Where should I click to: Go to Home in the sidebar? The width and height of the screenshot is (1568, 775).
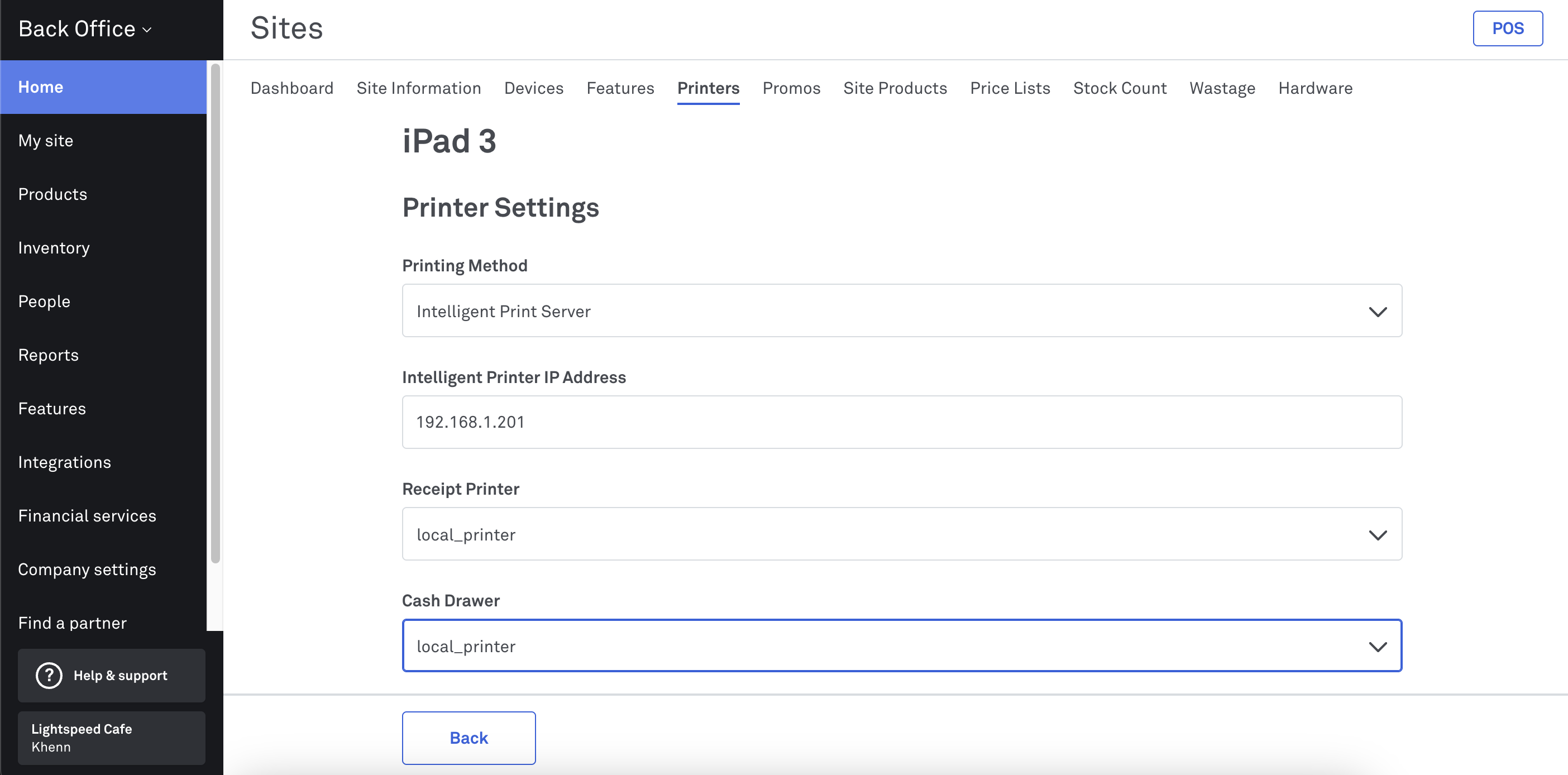tap(103, 87)
